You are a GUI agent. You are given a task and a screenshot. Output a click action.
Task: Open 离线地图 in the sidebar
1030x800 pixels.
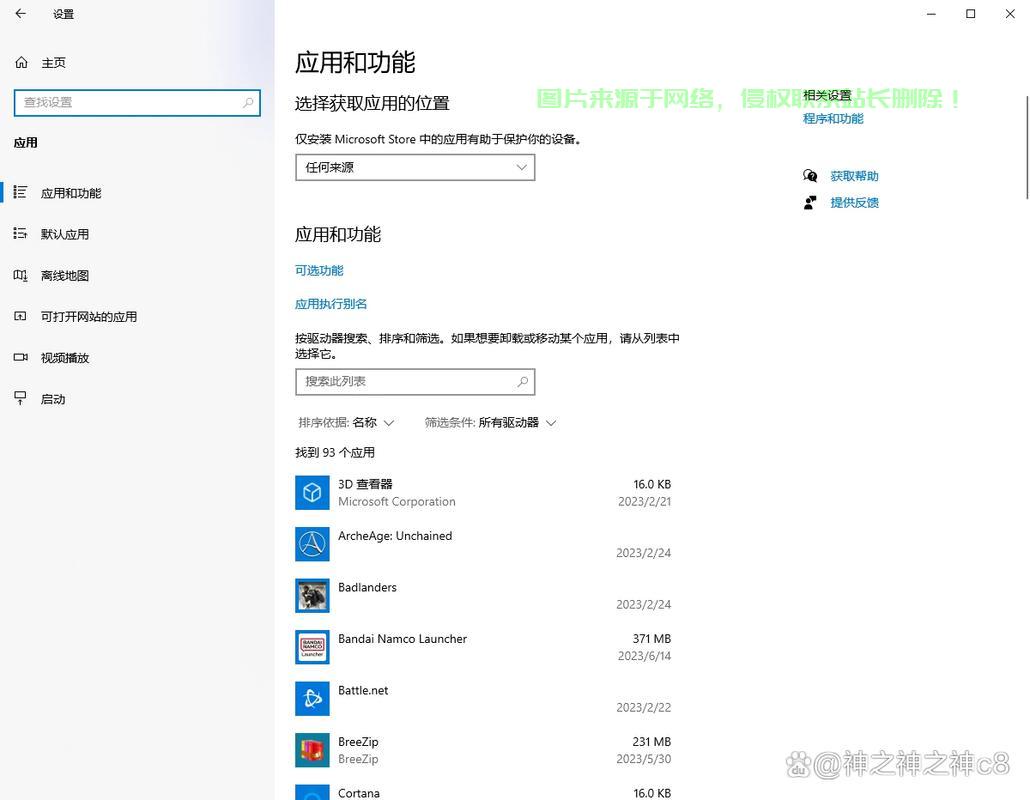click(65, 276)
